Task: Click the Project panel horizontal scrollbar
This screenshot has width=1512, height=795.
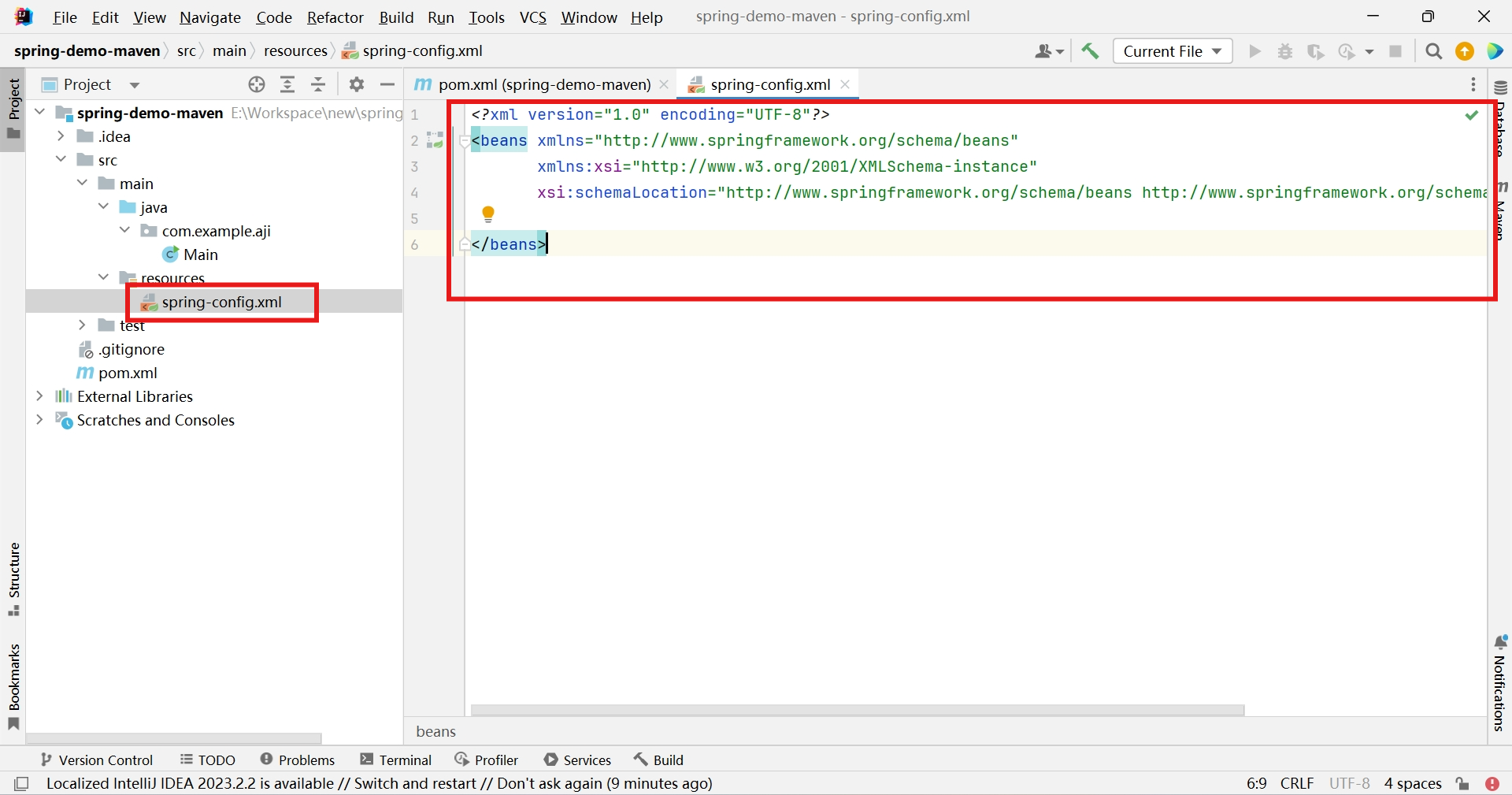Action: click(x=174, y=739)
